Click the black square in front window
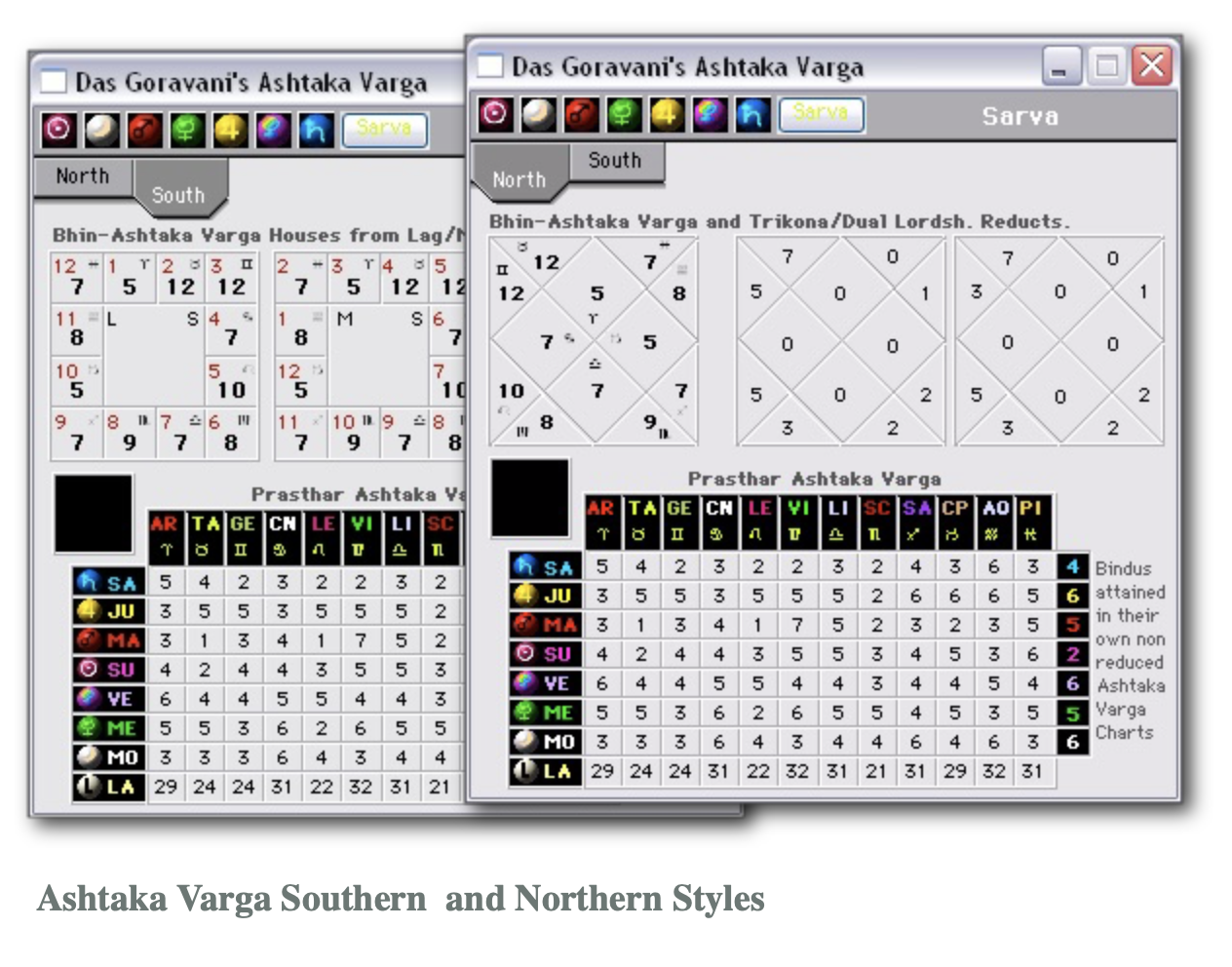Image resolution: width=1232 pixels, height=967 pixels. point(530,498)
